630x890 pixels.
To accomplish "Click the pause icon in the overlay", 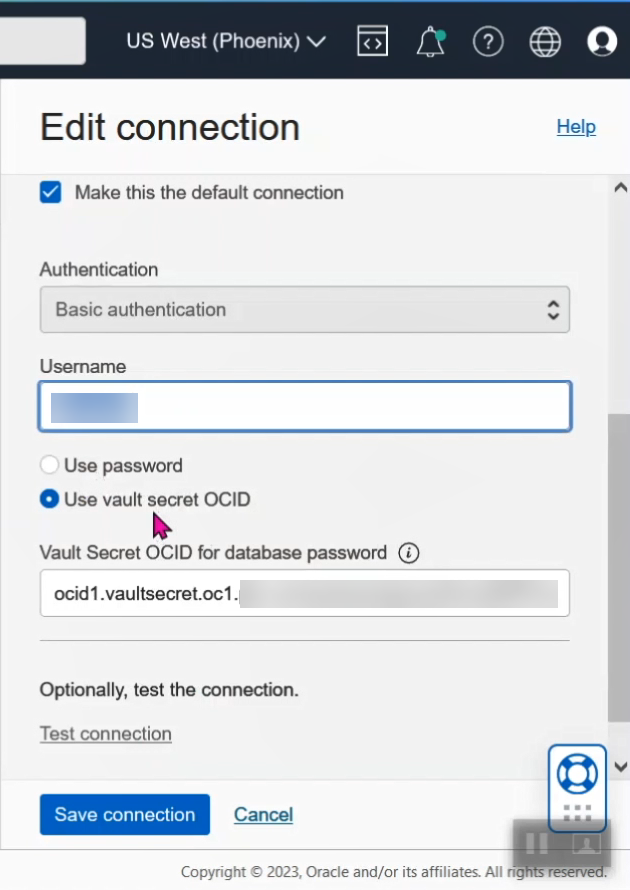I will coord(537,843).
